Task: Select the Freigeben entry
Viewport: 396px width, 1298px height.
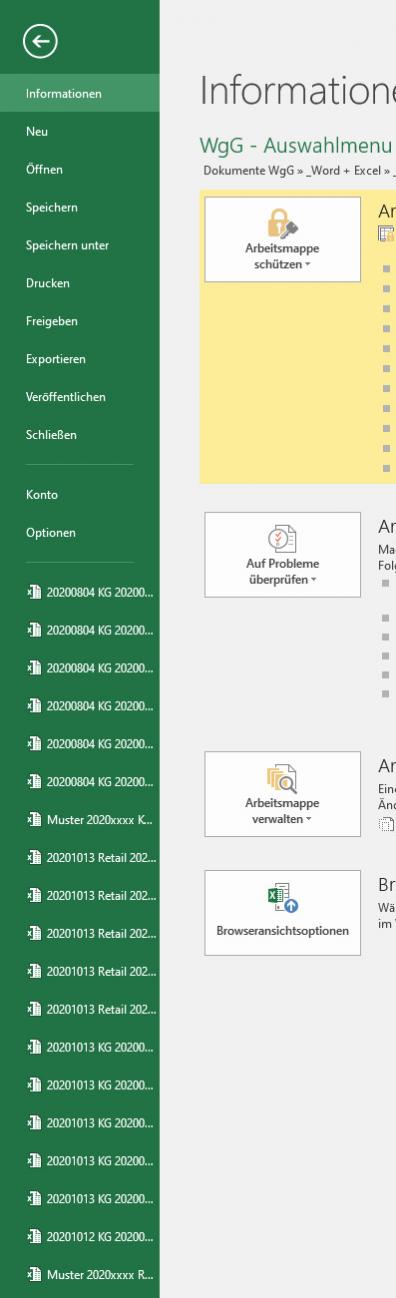Action: point(80,321)
